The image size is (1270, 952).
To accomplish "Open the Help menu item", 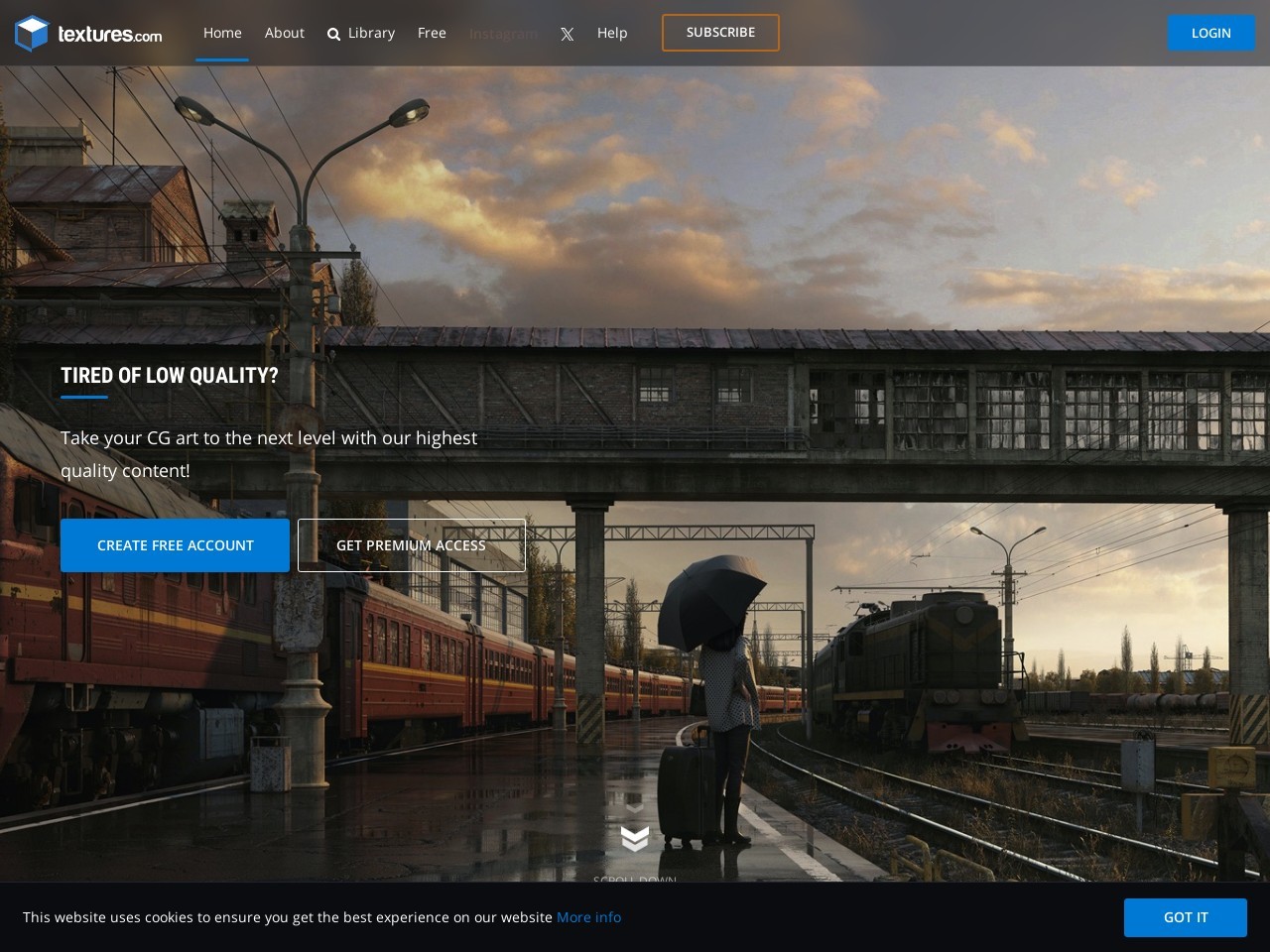I will pyautogui.click(x=612, y=33).
